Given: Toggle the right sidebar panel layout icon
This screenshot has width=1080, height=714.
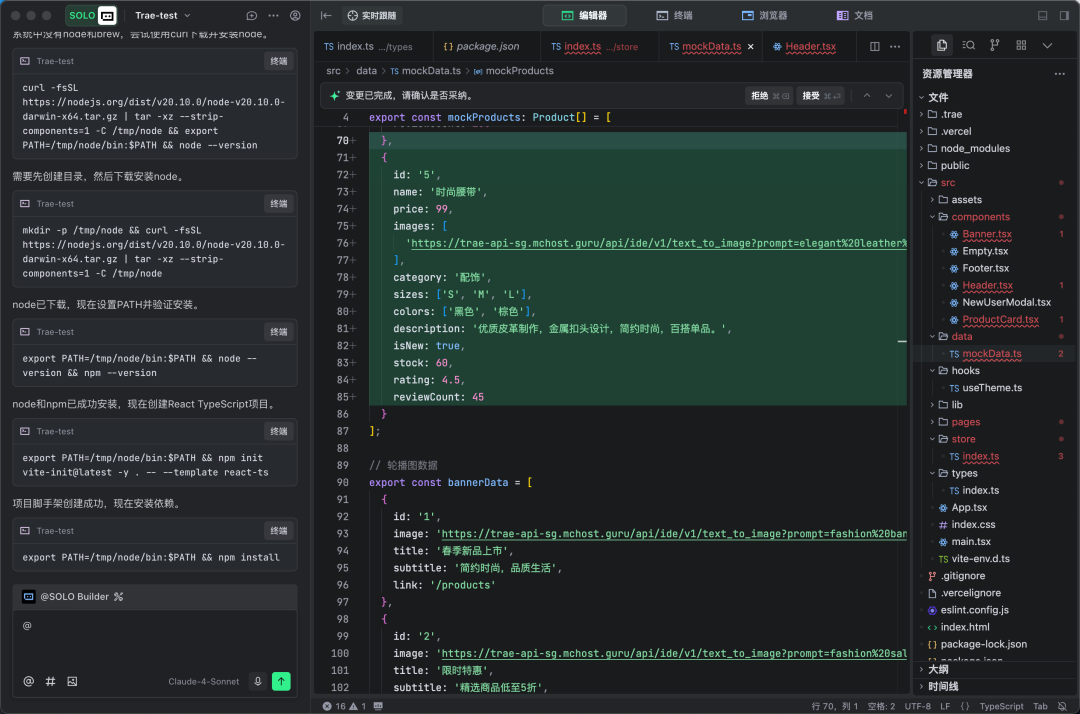Looking at the screenshot, I should (x=1063, y=16).
